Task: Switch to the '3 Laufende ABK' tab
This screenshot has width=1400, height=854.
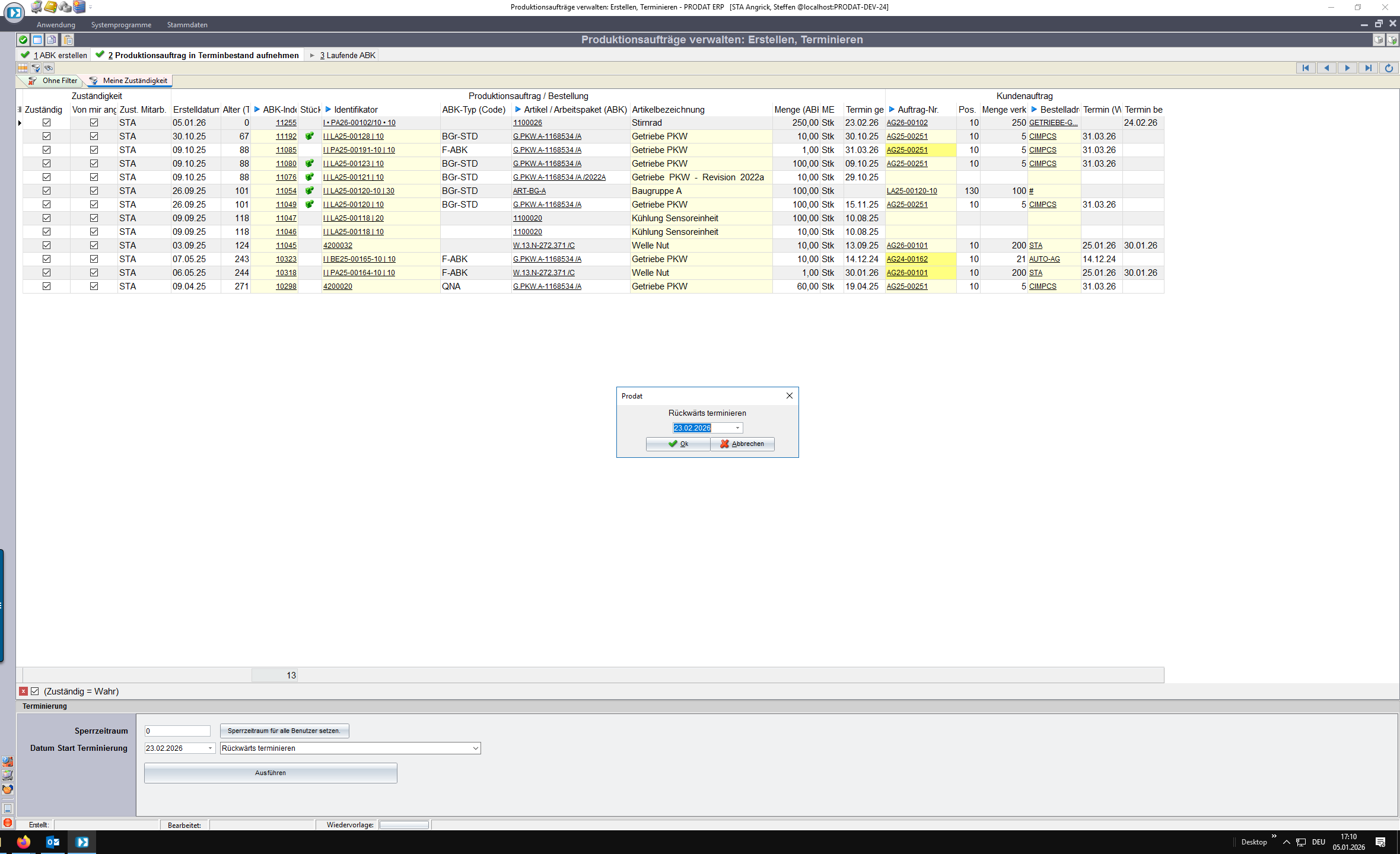Action: point(347,55)
